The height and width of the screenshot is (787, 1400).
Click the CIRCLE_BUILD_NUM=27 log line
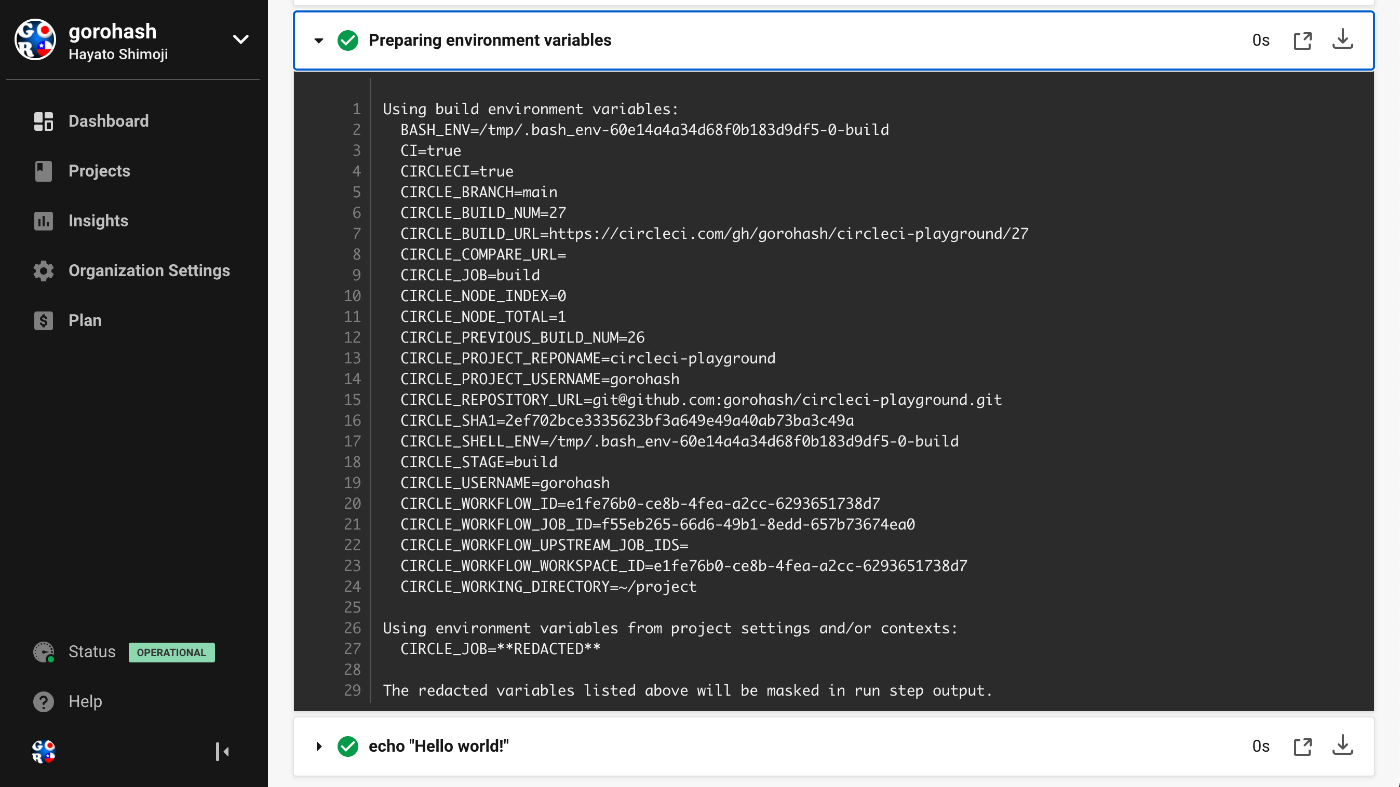coord(483,213)
